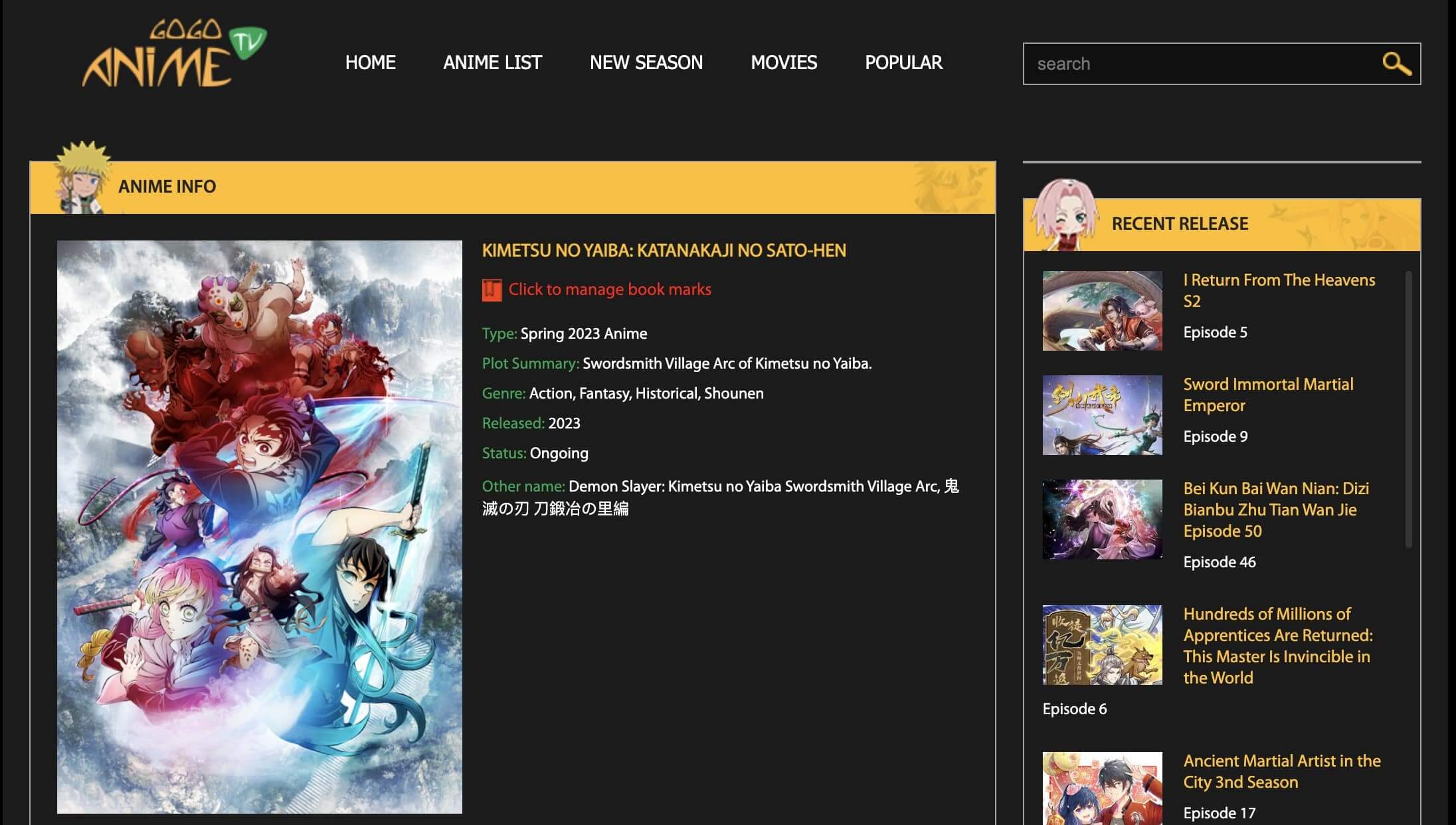Click the Spring 2023 Anime type link
This screenshot has height=825, width=1456.
(x=583, y=333)
